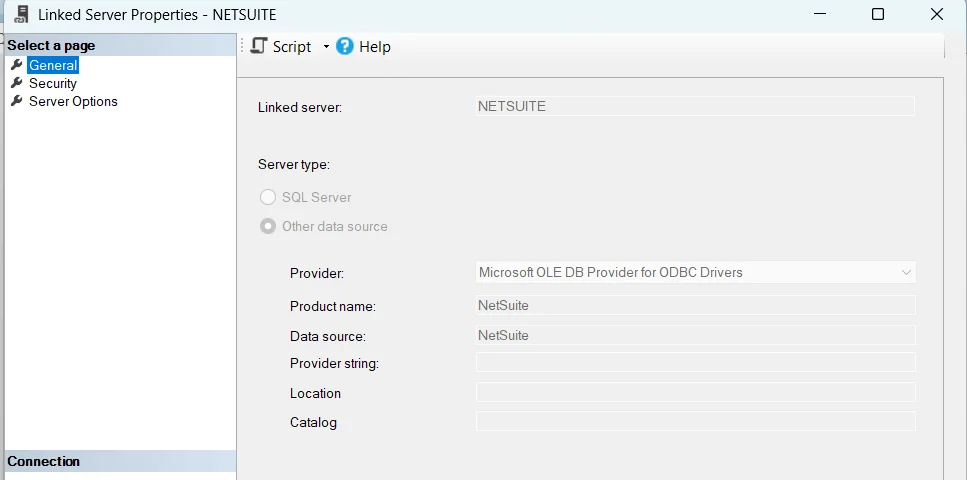Click the Linked server NETSUITE field
This screenshot has height=480, width=967.
click(695, 106)
